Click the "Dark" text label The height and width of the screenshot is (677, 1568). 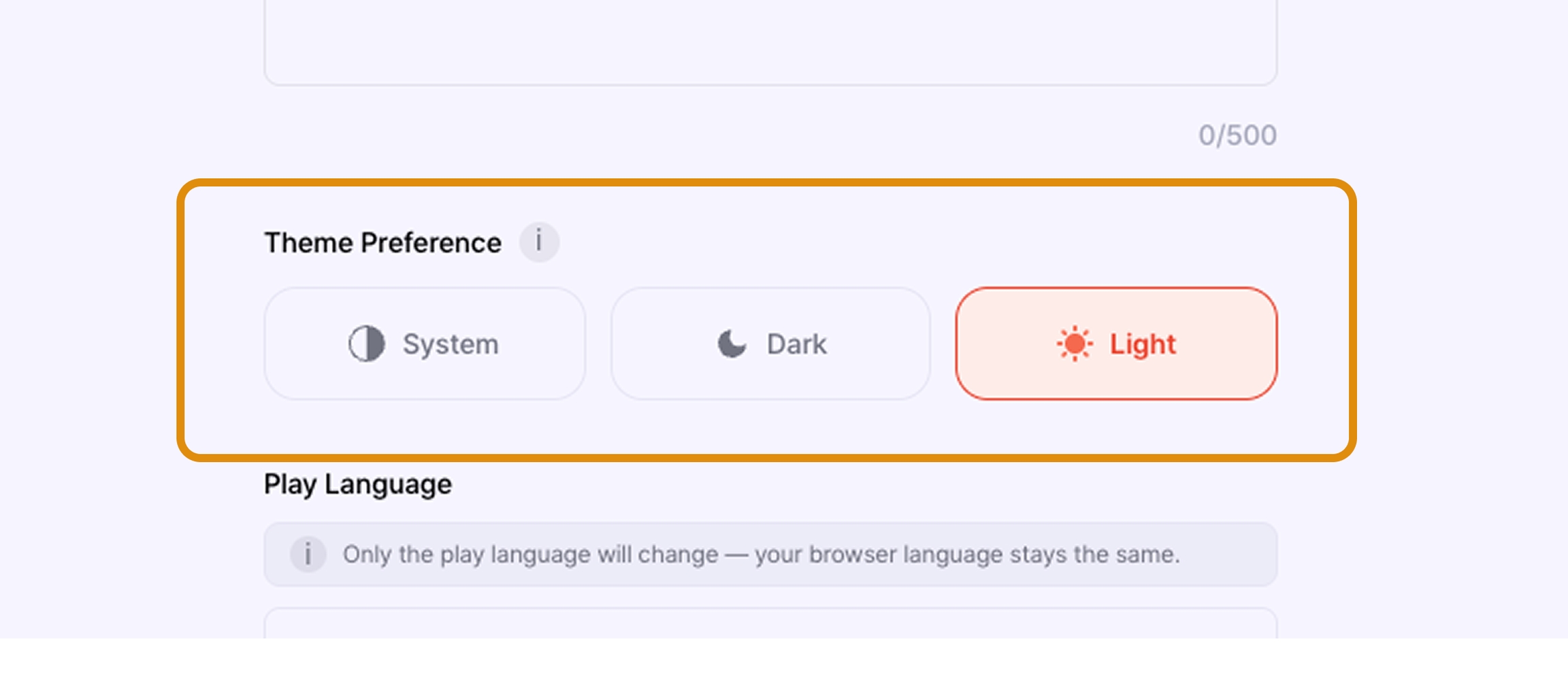796,344
